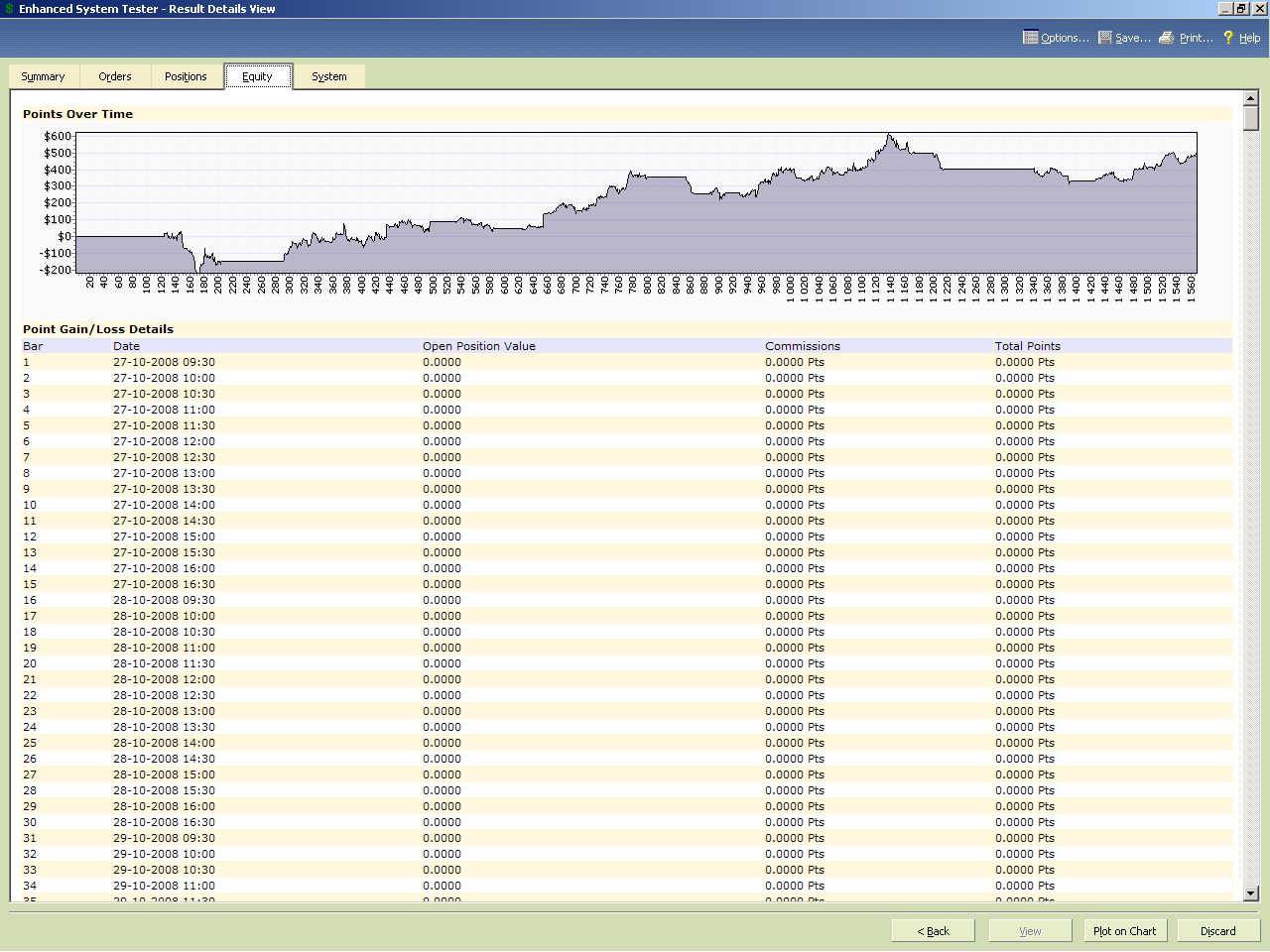Open the System tab
The image size is (1270, 952).
coord(329,76)
